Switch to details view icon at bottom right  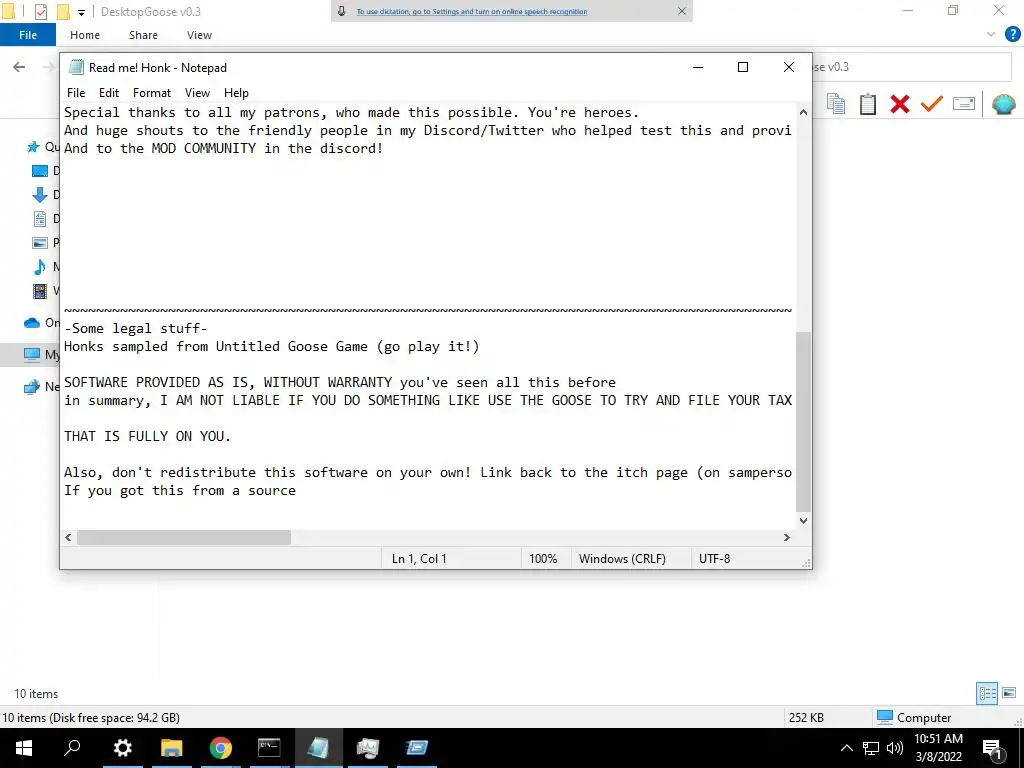tap(987, 693)
